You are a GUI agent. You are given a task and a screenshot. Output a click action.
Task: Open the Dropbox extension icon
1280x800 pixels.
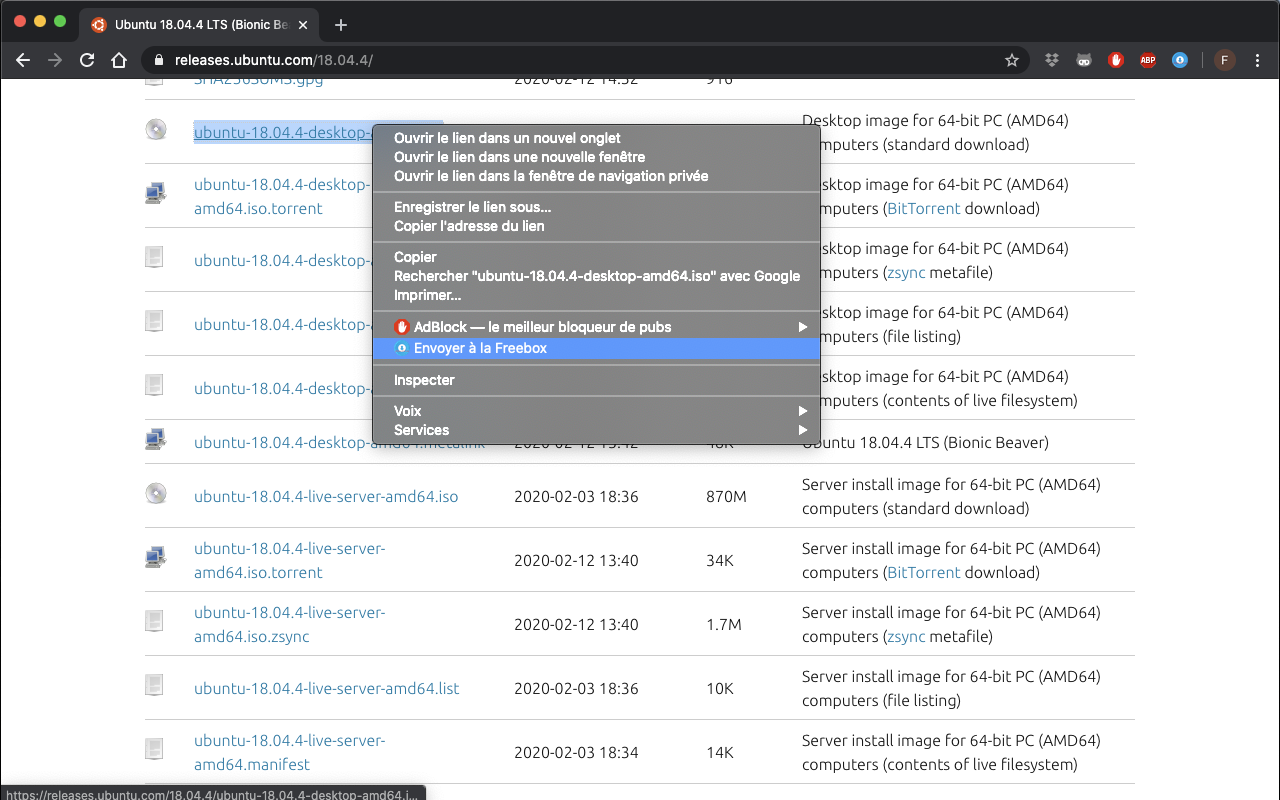(1051, 59)
